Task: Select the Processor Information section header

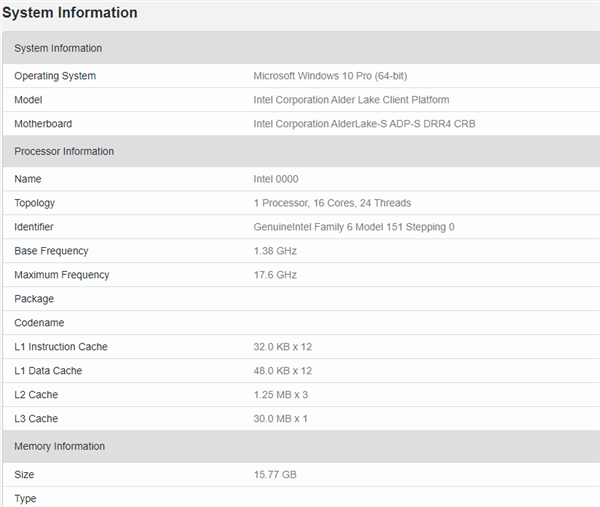Action: 64,151
